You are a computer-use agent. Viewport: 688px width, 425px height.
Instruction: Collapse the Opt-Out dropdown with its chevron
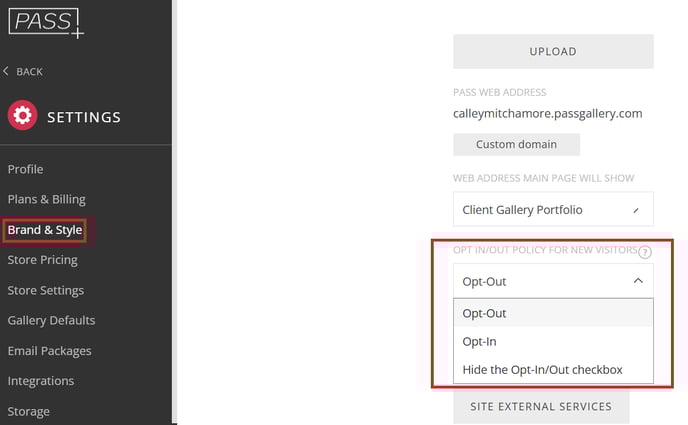coord(638,281)
